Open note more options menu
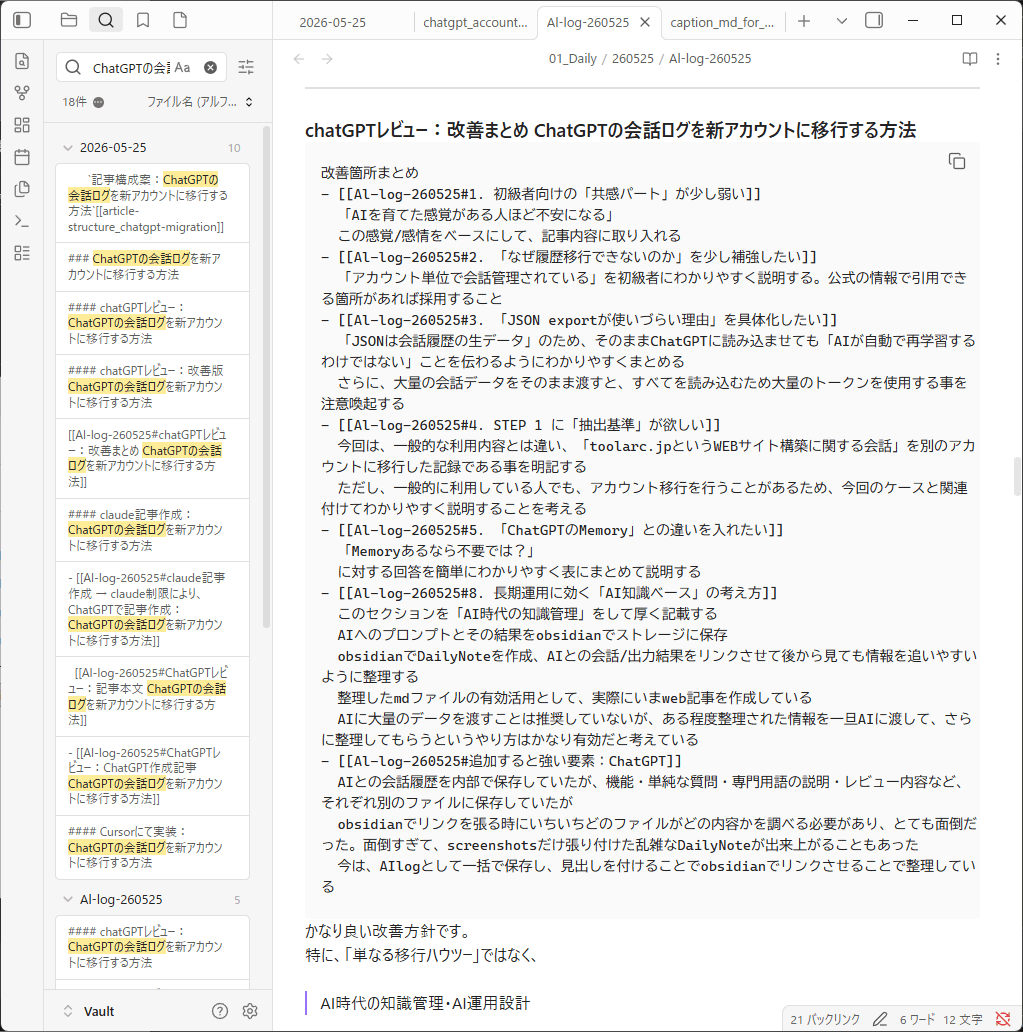This screenshot has height=1032, width=1023. [998, 59]
